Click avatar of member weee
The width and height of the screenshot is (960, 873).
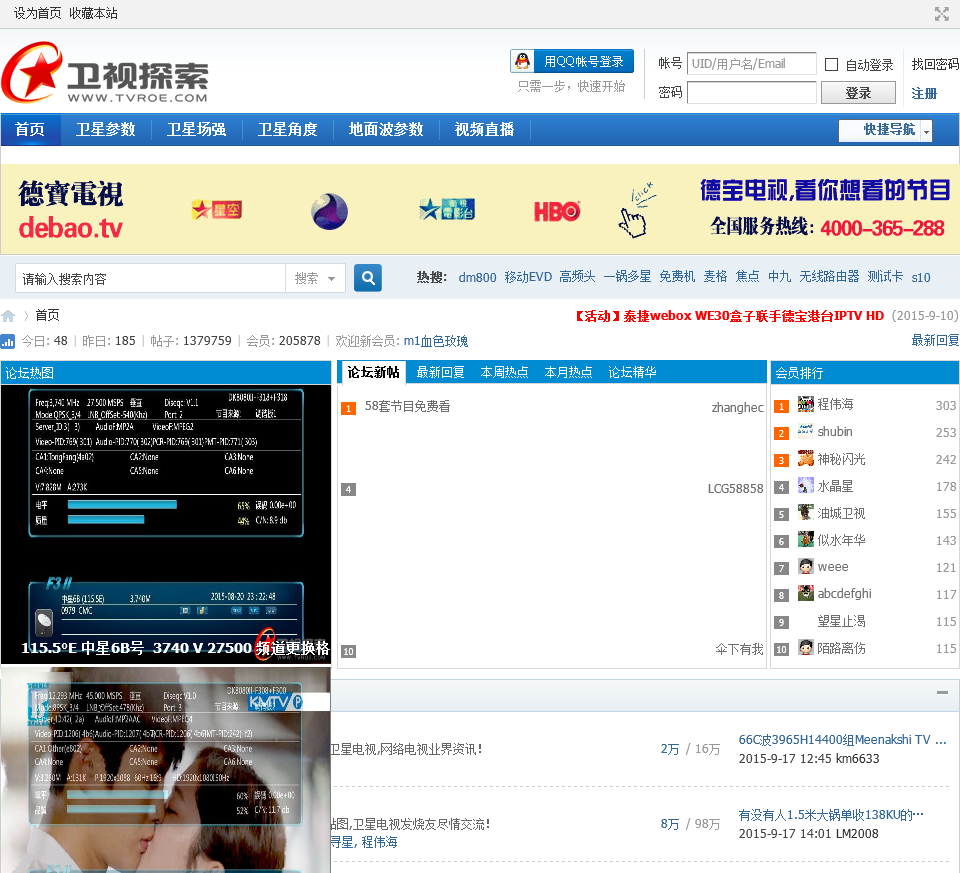point(806,566)
